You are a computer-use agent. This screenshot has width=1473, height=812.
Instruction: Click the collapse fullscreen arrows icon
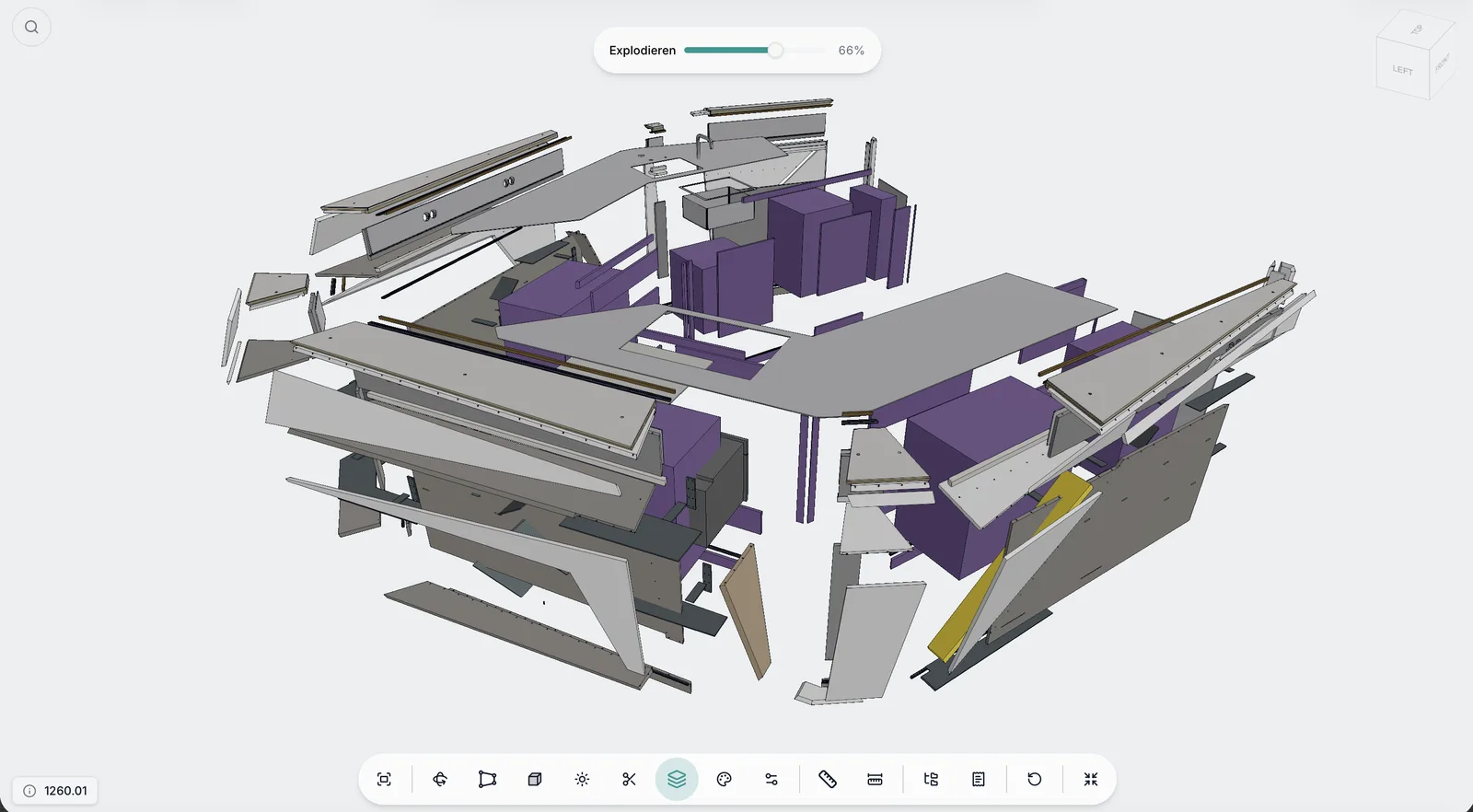(1091, 780)
